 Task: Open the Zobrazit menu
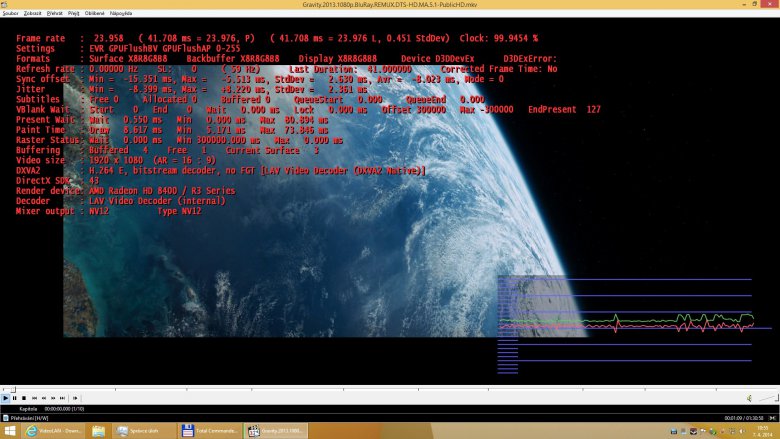[32, 13]
